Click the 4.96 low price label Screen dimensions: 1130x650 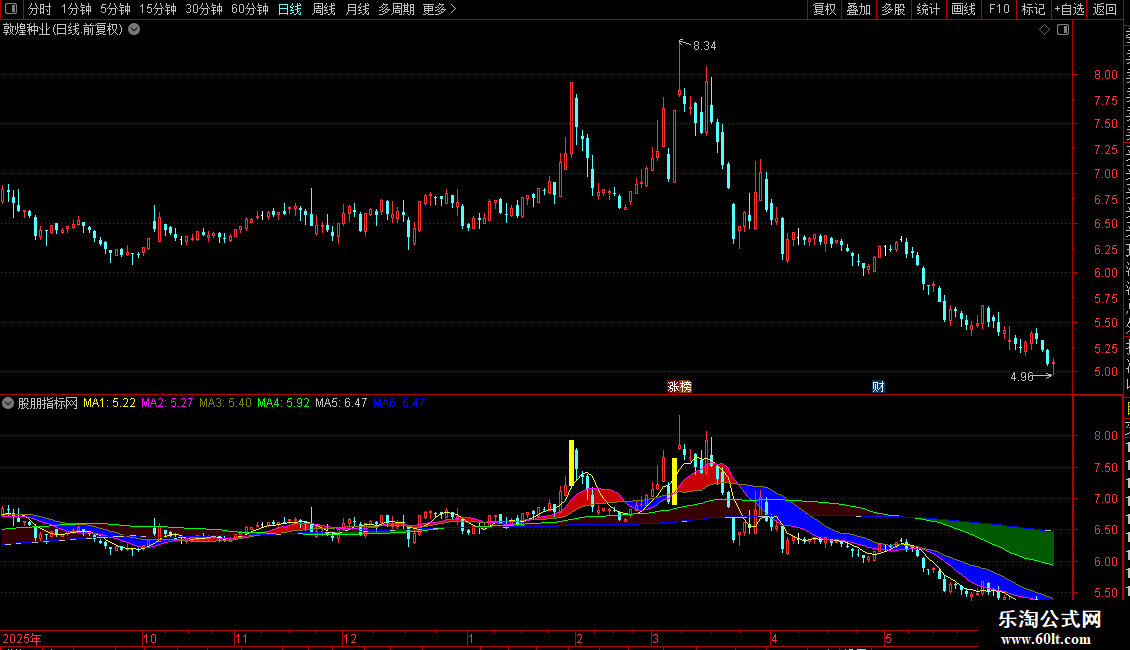pos(1022,377)
